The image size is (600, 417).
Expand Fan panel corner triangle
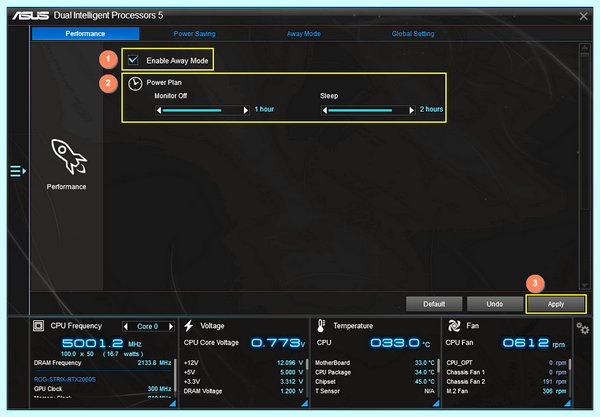point(567,403)
